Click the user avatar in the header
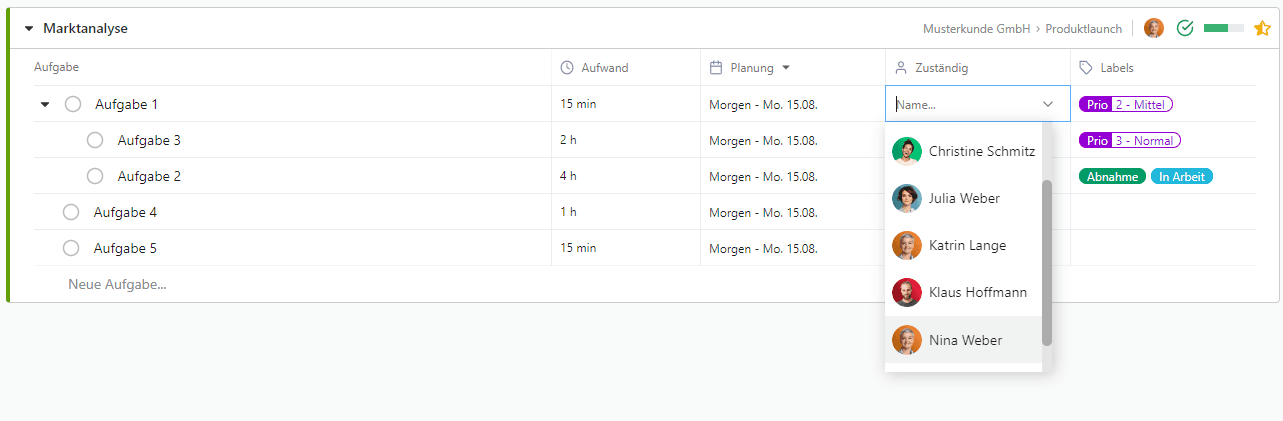Viewport: 1283px width, 421px height. tap(1154, 28)
